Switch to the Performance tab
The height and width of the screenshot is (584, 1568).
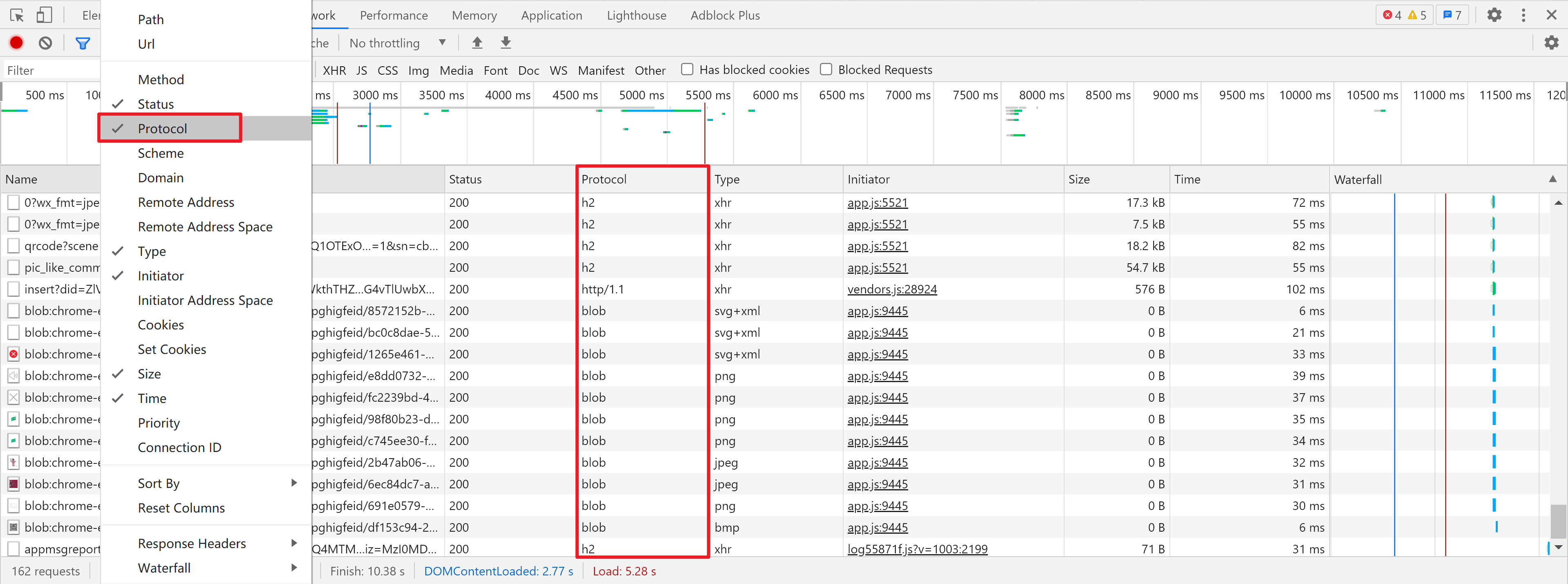coord(393,15)
